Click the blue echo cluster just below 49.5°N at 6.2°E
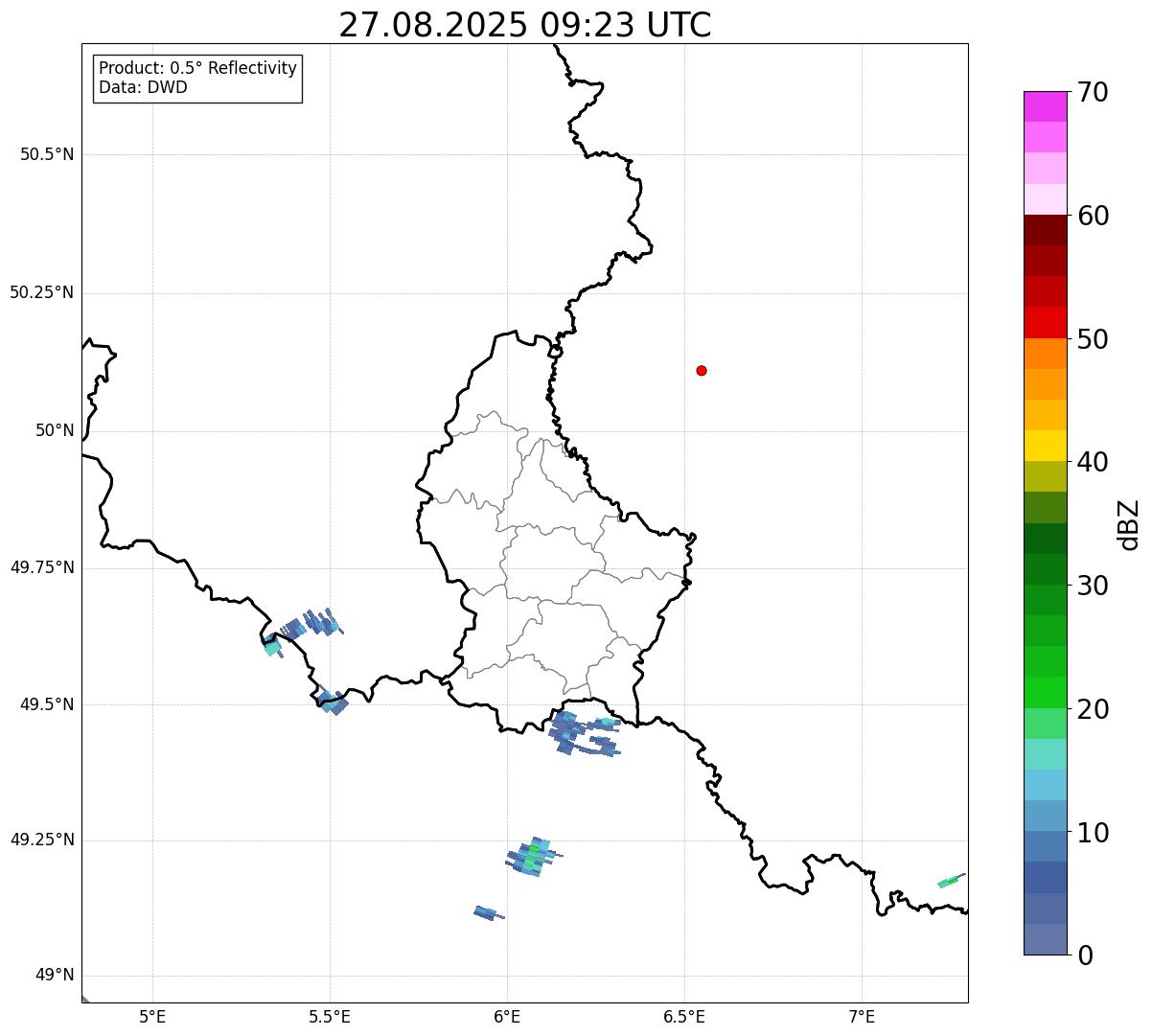 tap(583, 734)
